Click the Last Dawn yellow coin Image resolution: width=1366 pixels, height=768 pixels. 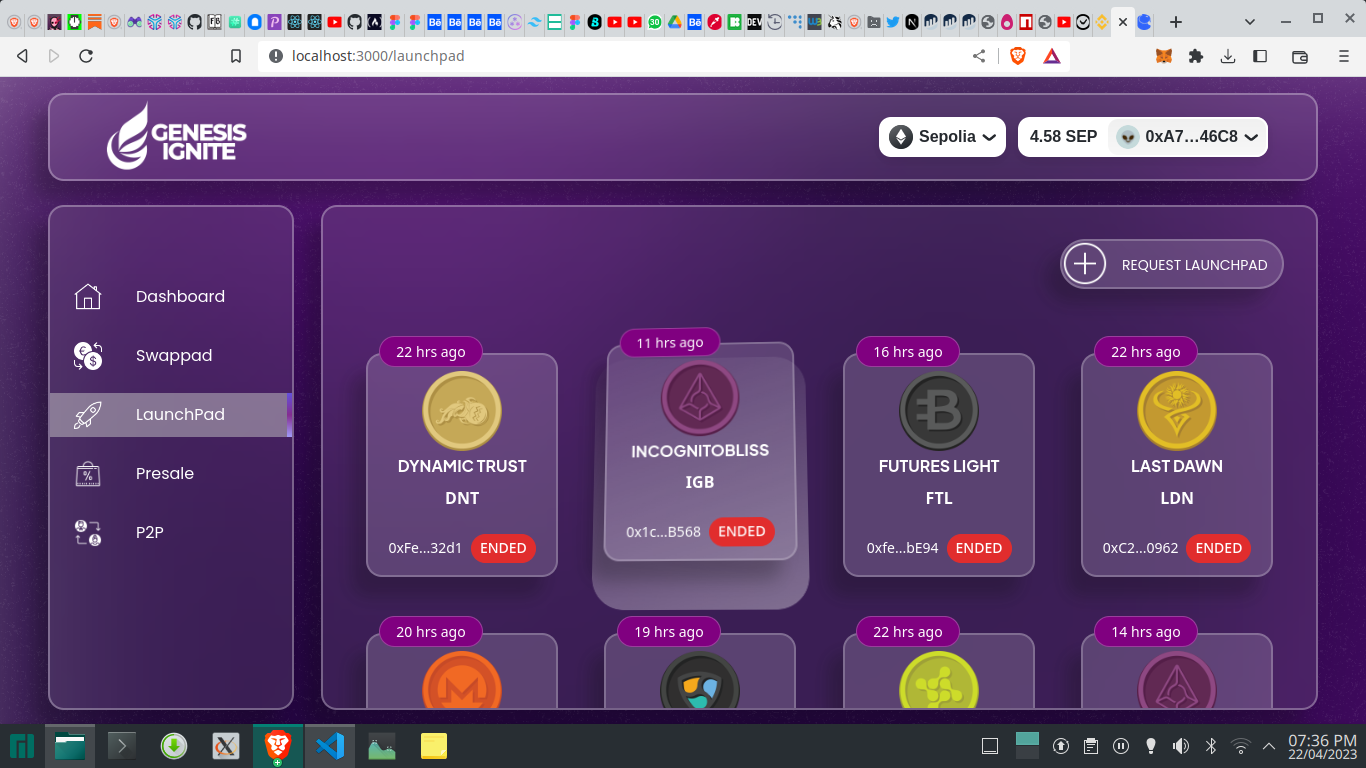pos(1177,411)
